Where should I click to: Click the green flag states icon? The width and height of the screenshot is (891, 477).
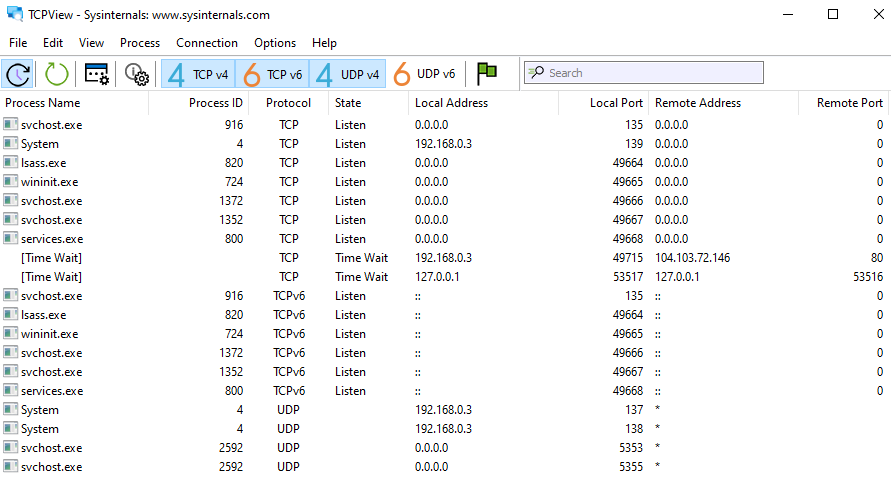[487, 73]
